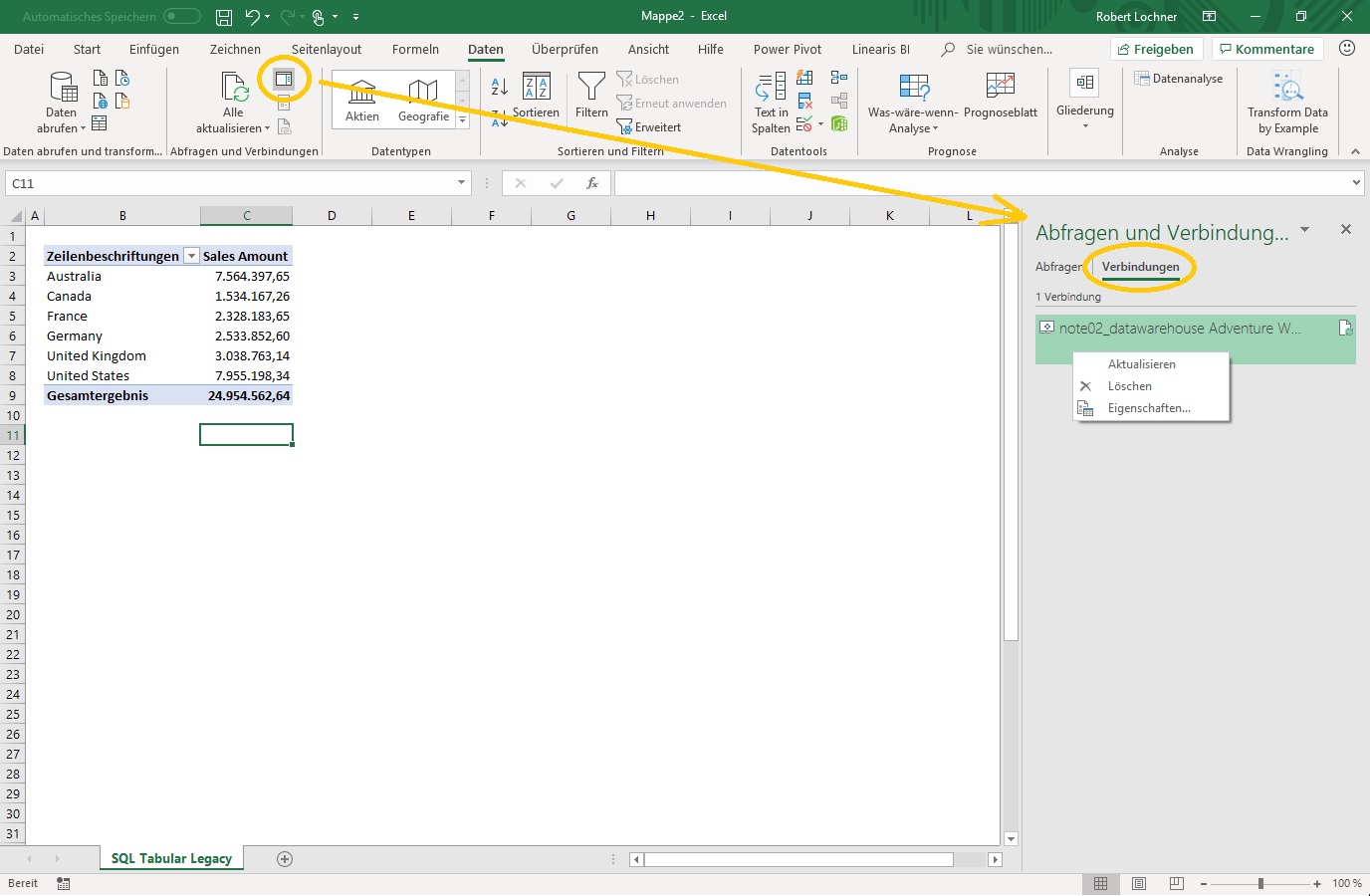The image size is (1370, 896).
Task: Open the Was-wäre-wenn-Analyse dropdown
Action: pos(912,100)
